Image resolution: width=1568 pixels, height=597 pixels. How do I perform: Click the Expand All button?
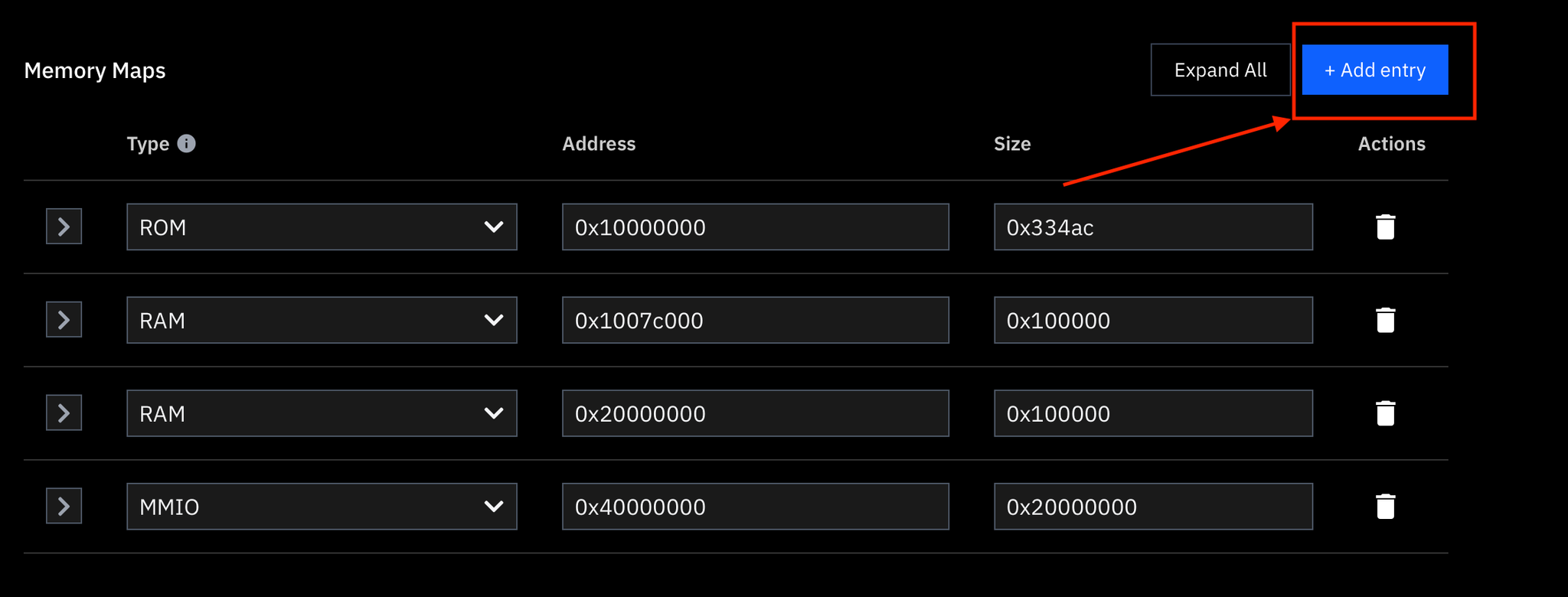(x=1220, y=70)
